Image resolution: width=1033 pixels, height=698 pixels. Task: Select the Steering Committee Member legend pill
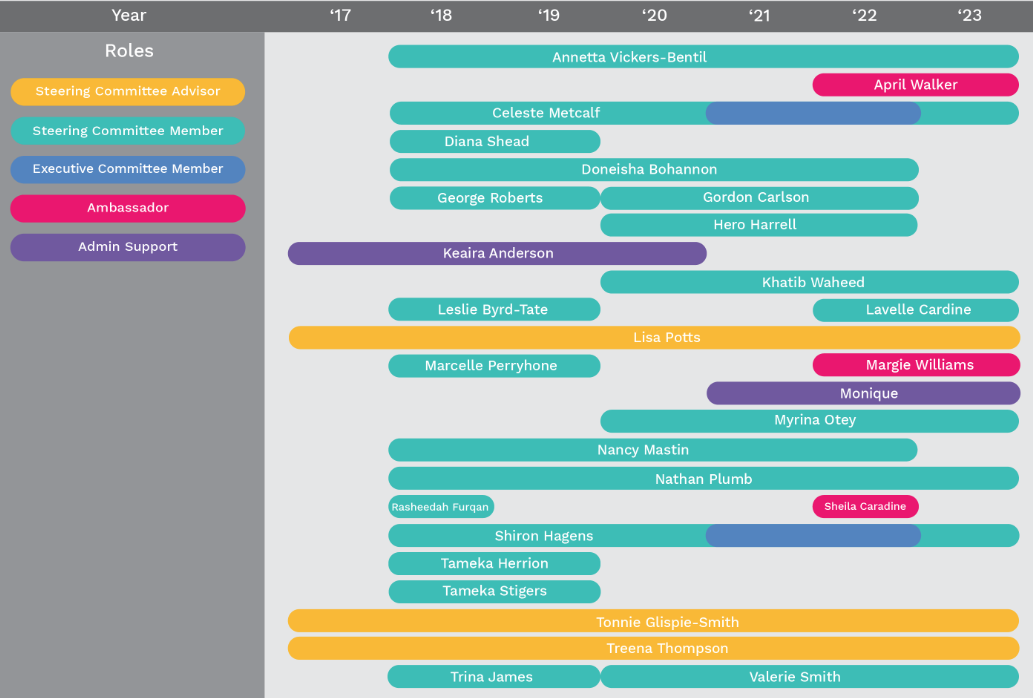pos(128,131)
